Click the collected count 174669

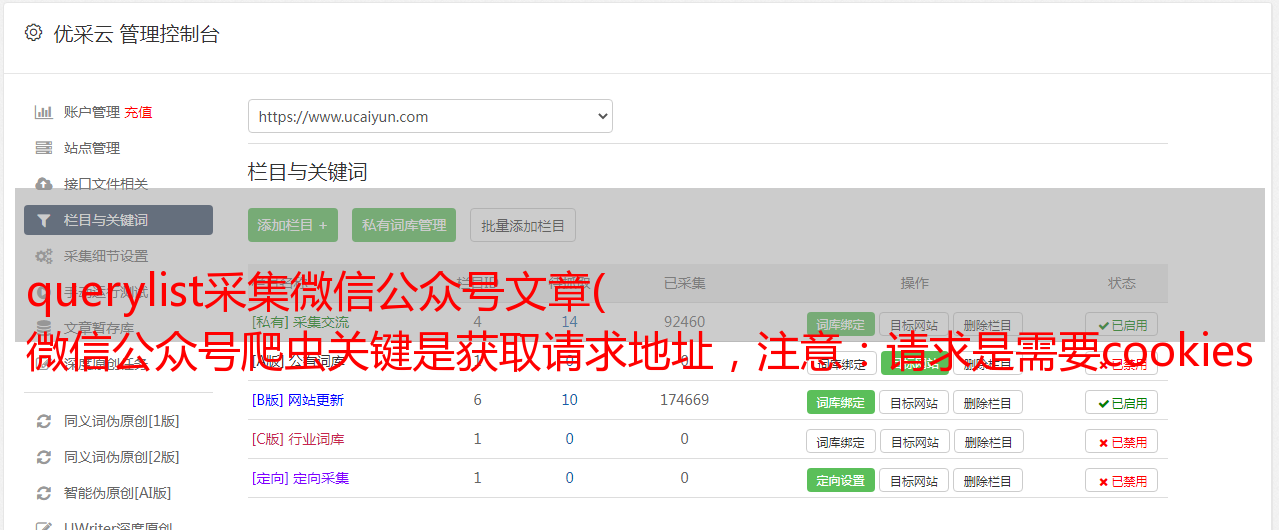[x=684, y=400]
